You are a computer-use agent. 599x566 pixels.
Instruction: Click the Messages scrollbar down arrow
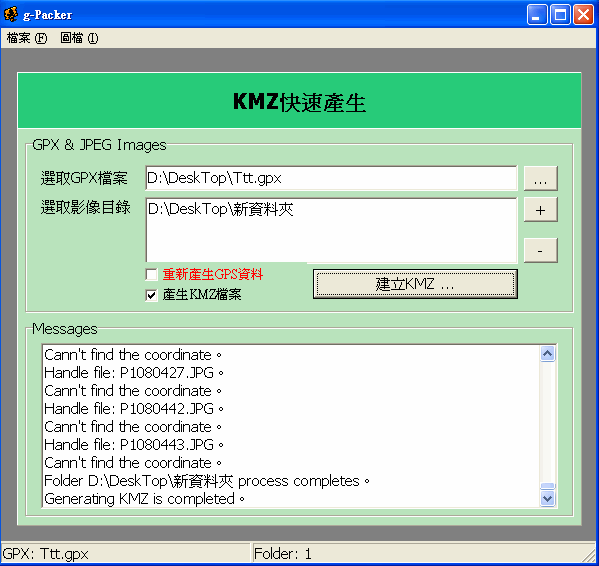(547, 498)
